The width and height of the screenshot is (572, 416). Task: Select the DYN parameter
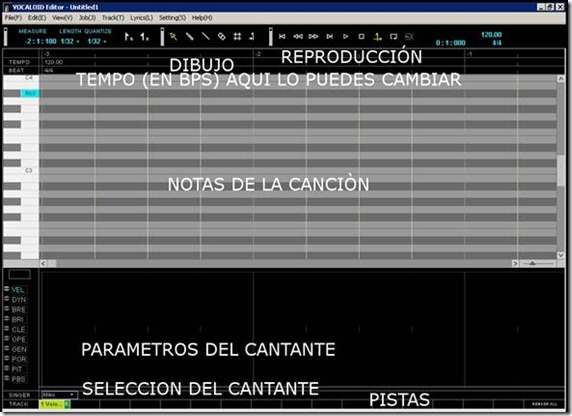point(19,300)
